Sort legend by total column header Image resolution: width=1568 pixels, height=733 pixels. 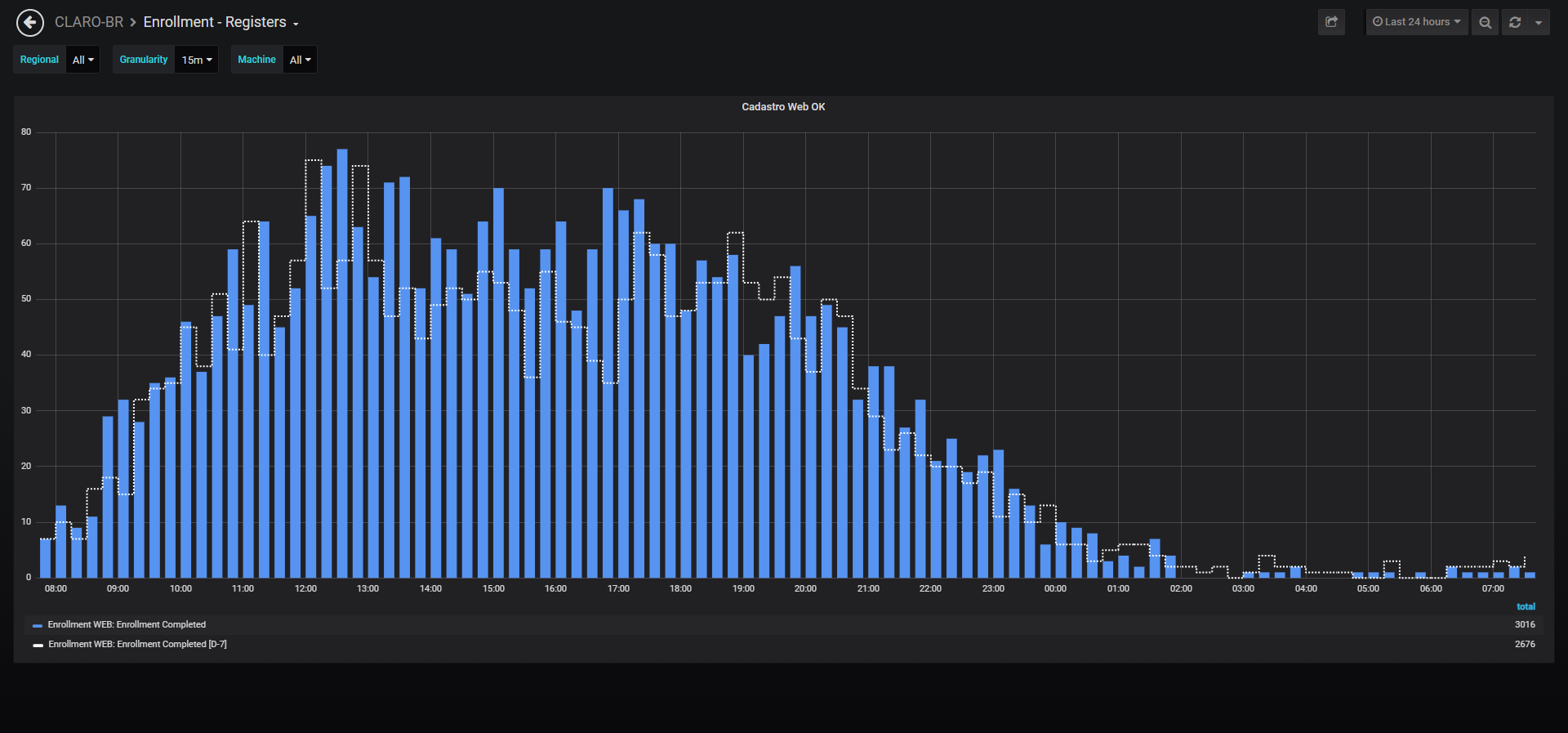coord(1526,606)
